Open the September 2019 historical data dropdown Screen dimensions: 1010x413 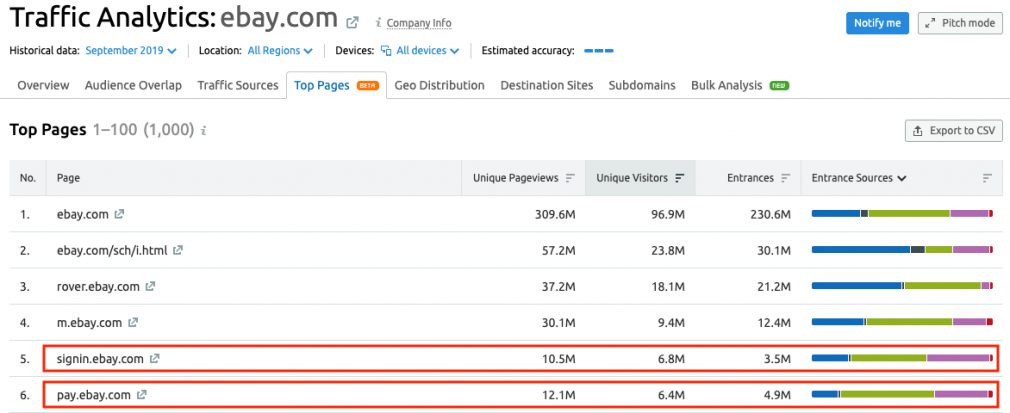tap(131, 50)
